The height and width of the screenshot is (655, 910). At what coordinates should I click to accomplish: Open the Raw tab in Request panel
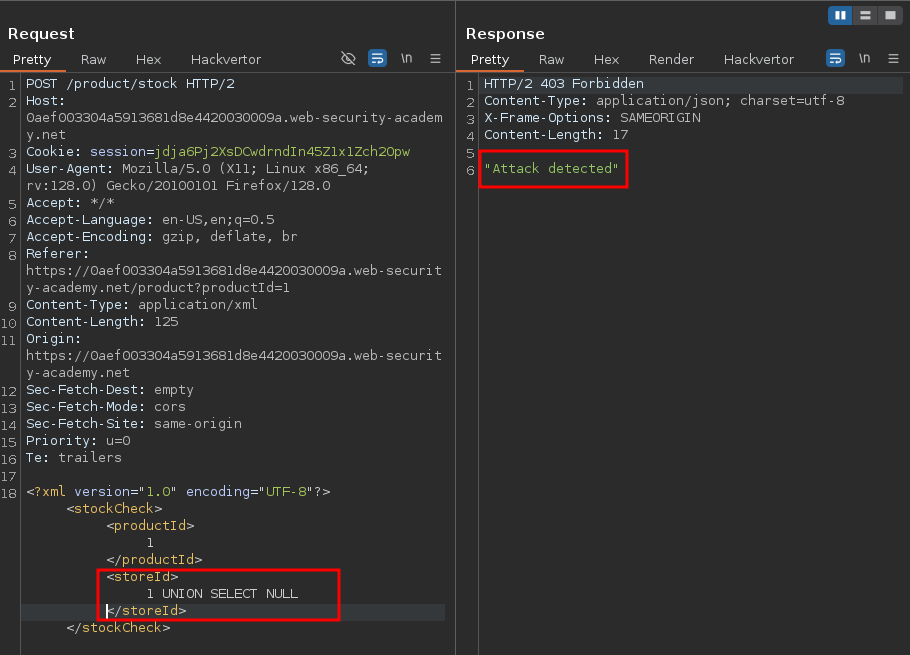click(x=93, y=60)
